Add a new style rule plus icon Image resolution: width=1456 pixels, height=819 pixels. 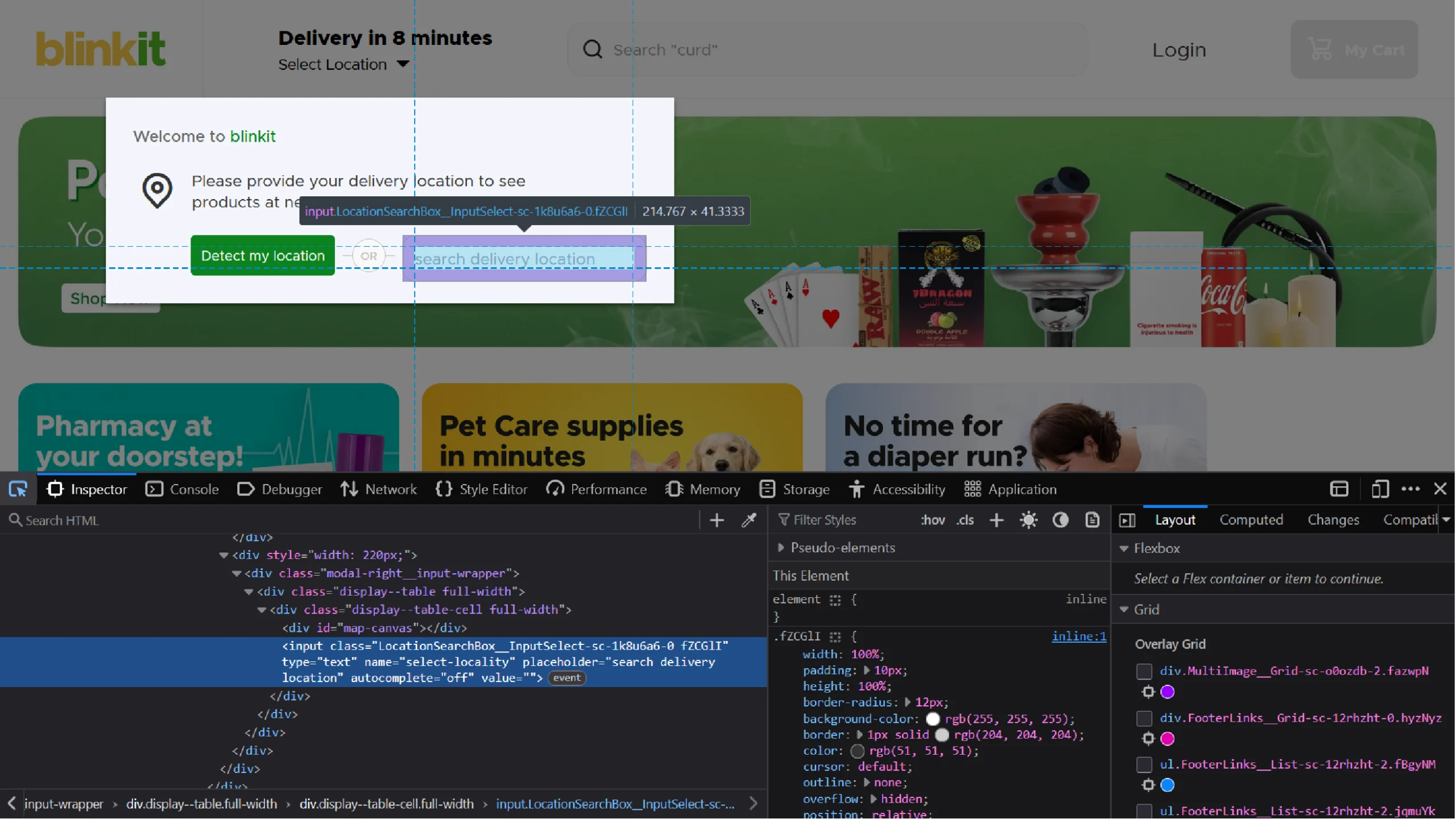(x=996, y=520)
